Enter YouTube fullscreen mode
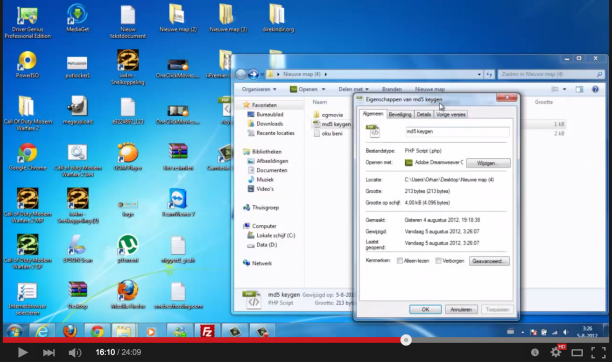 click(x=598, y=352)
